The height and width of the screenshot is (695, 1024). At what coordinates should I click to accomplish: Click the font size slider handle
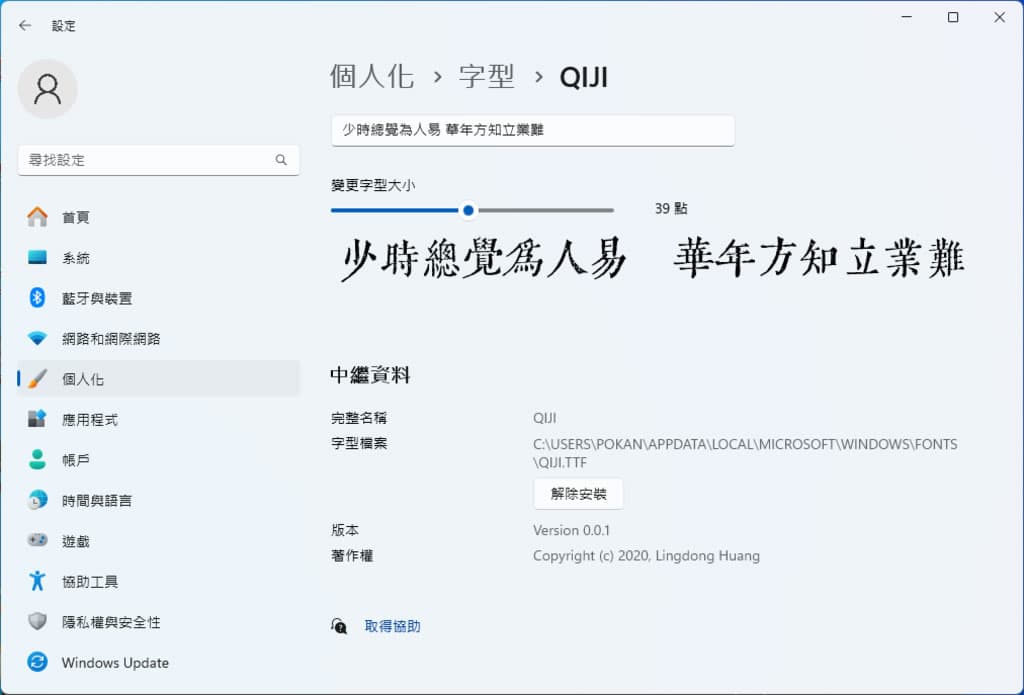pos(468,210)
